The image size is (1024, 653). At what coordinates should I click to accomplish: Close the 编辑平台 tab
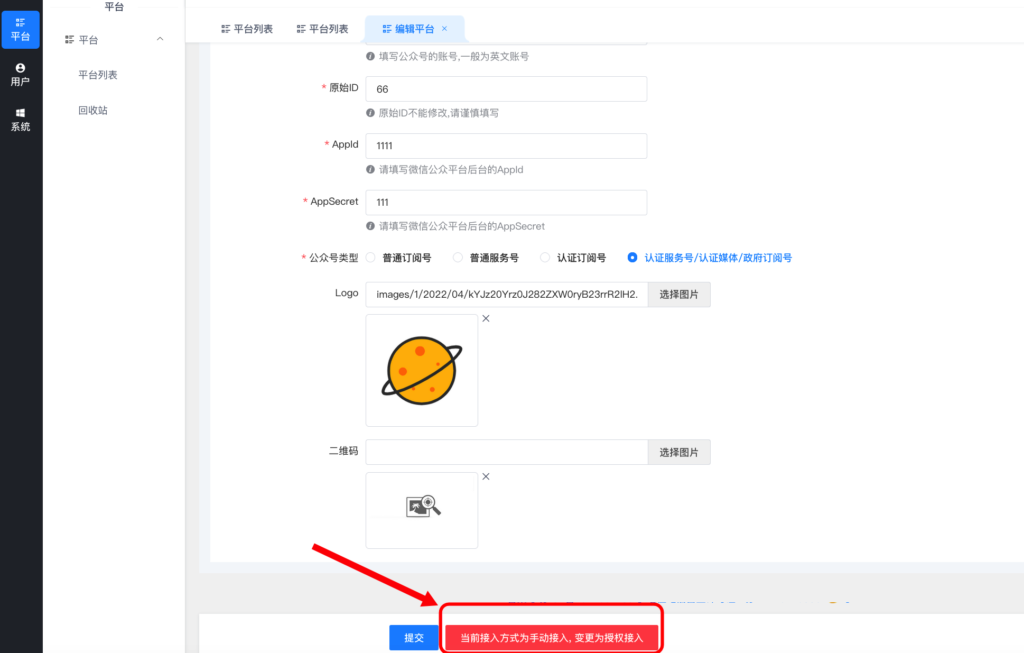point(445,29)
